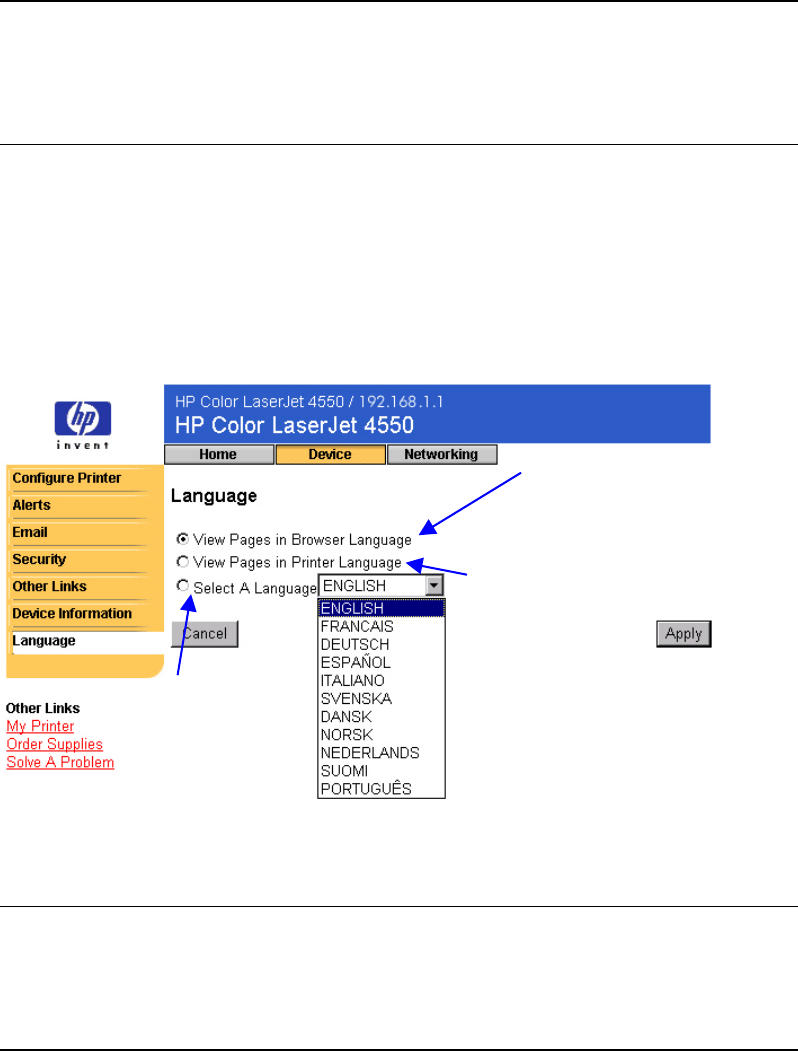The width and height of the screenshot is (798, 1051).
Task: Follow the Order Supplies link
Action: click(54, 744)
